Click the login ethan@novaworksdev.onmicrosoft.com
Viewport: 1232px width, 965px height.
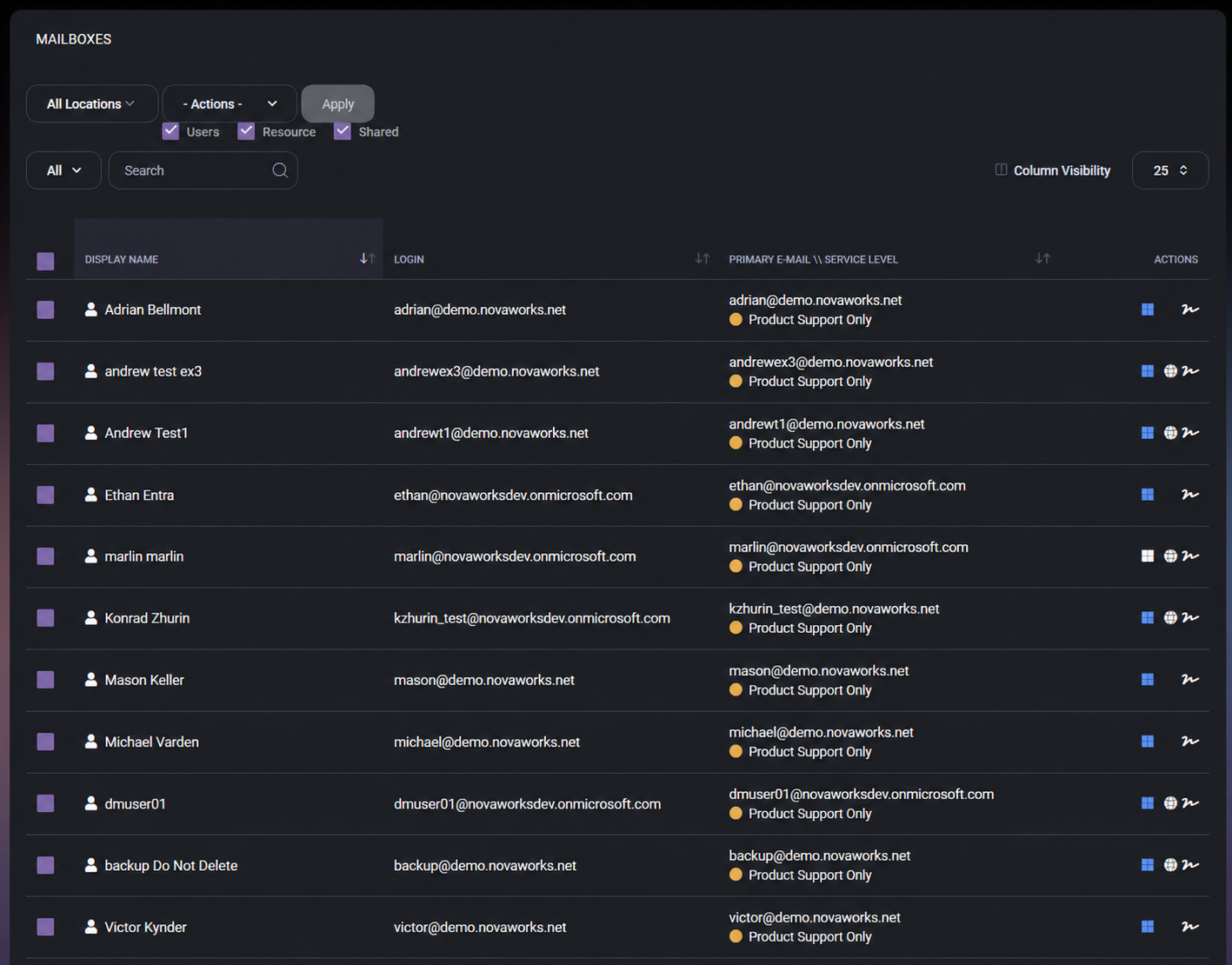[513, 495]
